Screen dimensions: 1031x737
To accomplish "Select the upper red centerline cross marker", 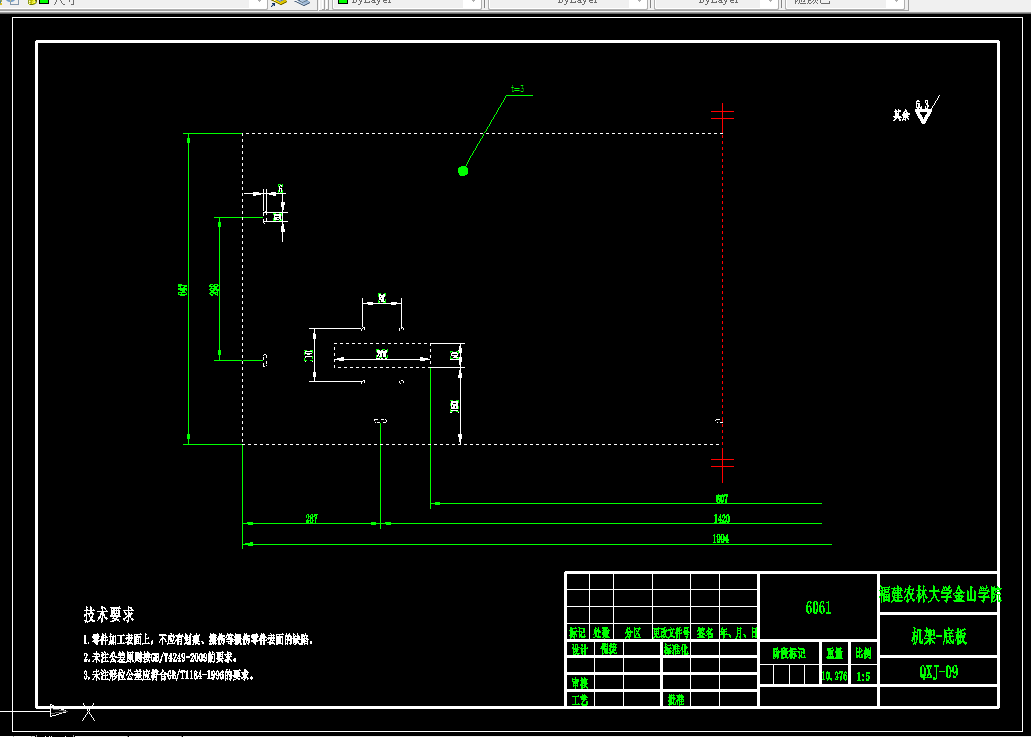I will (x=722, y=114).
